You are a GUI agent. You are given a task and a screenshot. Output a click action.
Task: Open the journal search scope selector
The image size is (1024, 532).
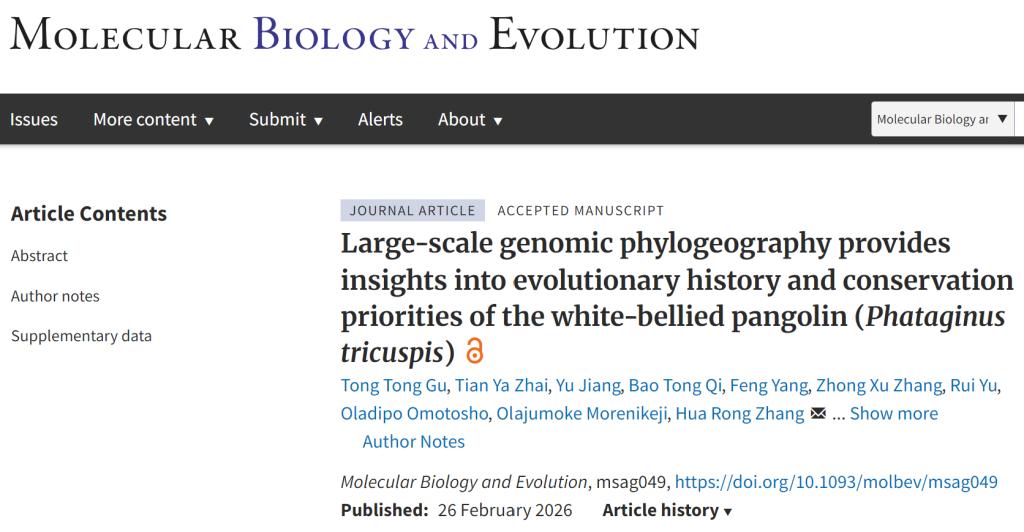click(x=941, y=119)
